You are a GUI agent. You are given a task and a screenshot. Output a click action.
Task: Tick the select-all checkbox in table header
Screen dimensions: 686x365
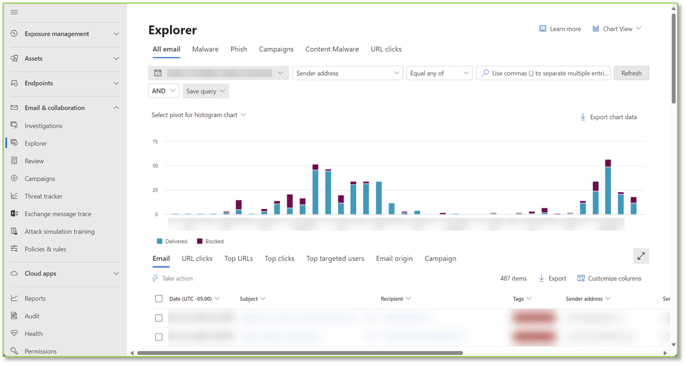(x=158, y=299)
